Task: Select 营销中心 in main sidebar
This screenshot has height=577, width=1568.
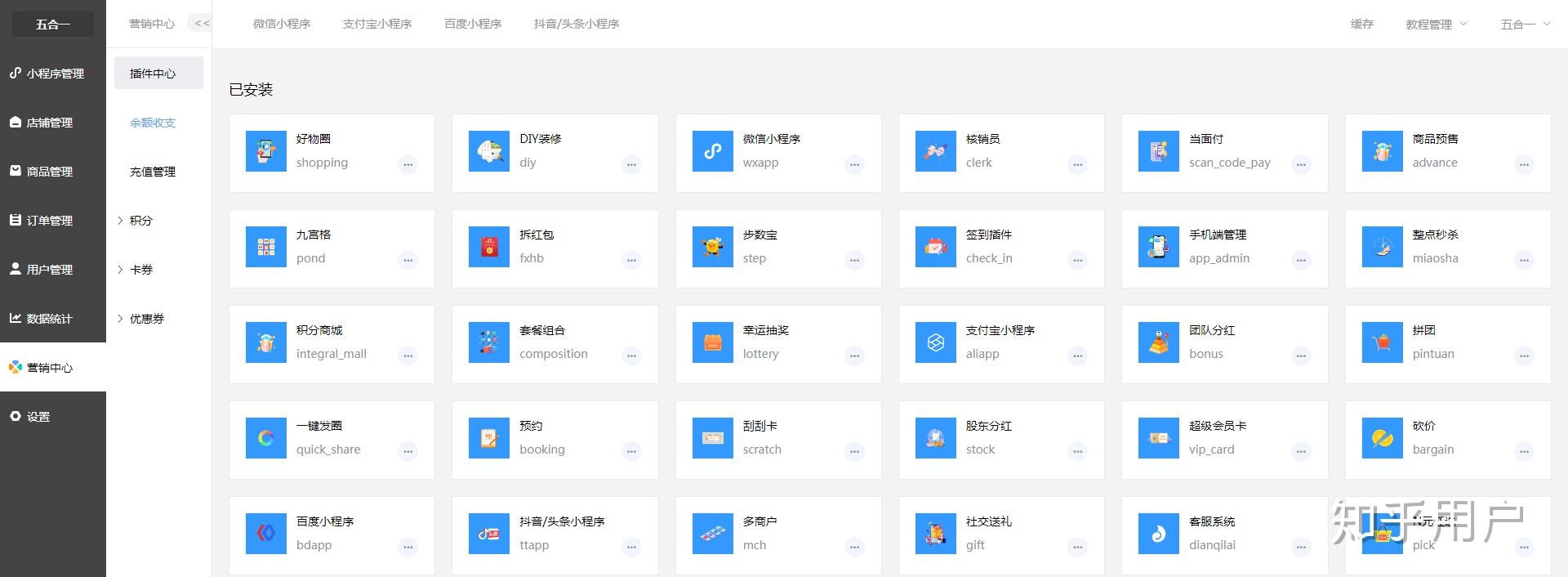Action: (53, 368)
